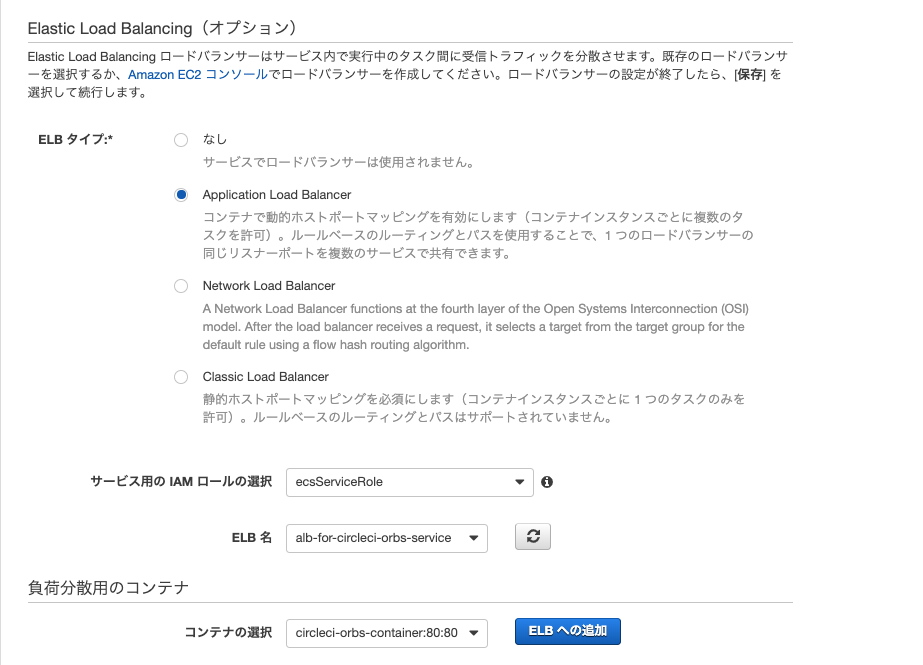Click the 'サービス用の IAM ロールの選択' label
Screen dimensions: 923x665
pyautogui.click(x=181, y=482)
